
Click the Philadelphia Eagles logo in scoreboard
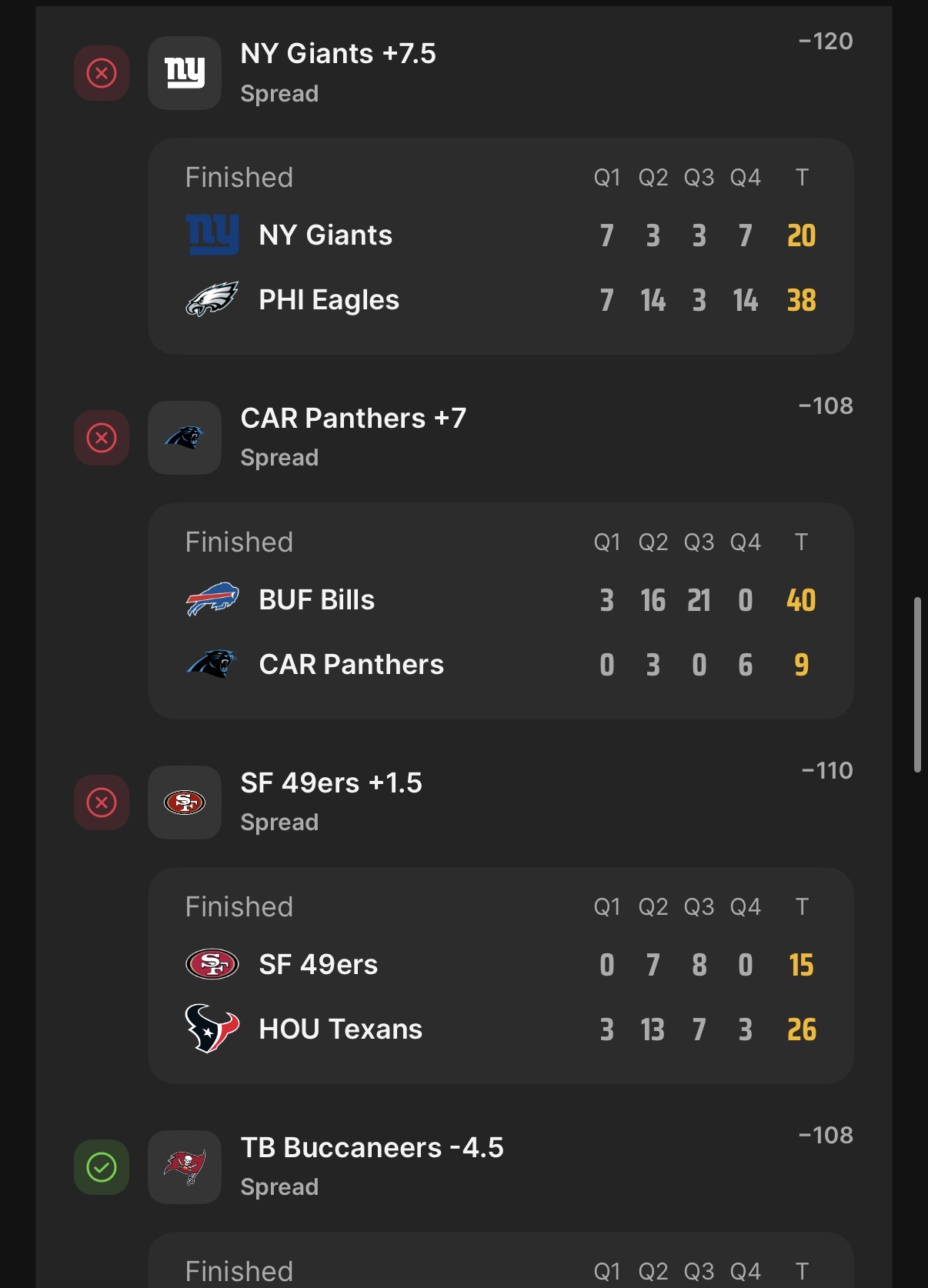[212, 299]
